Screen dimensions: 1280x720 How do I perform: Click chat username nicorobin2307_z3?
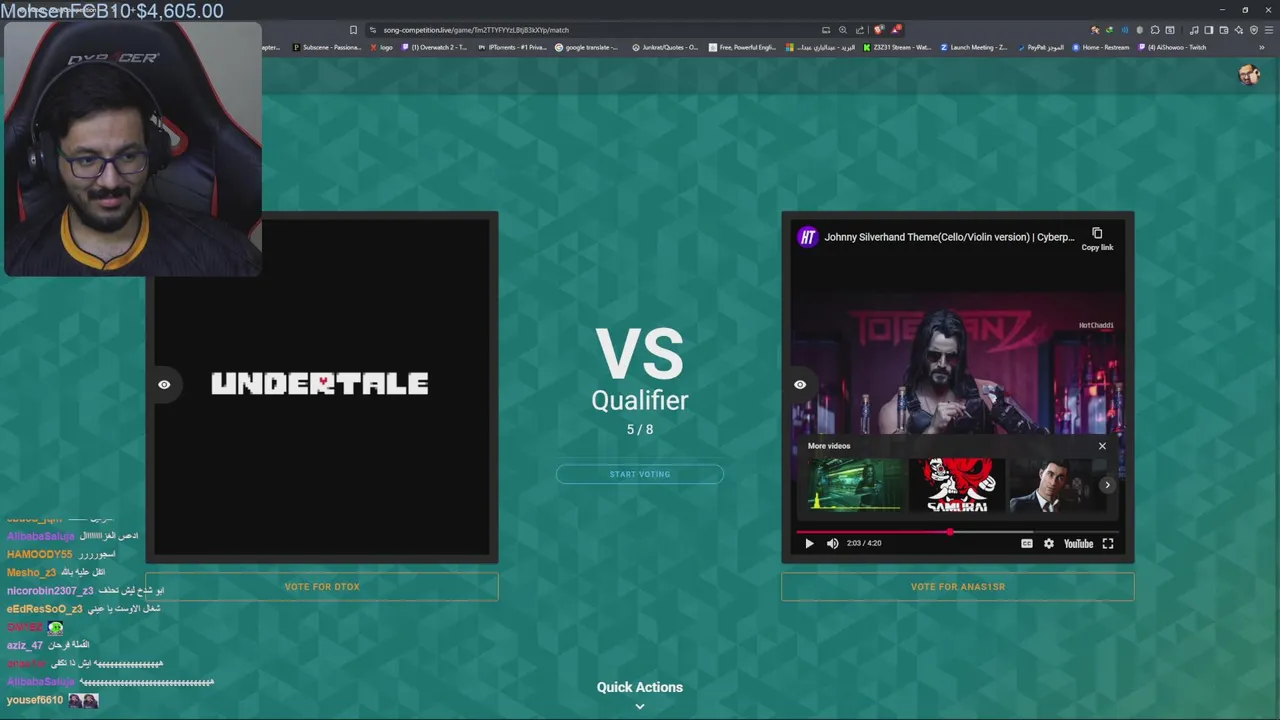coord(50,591)
